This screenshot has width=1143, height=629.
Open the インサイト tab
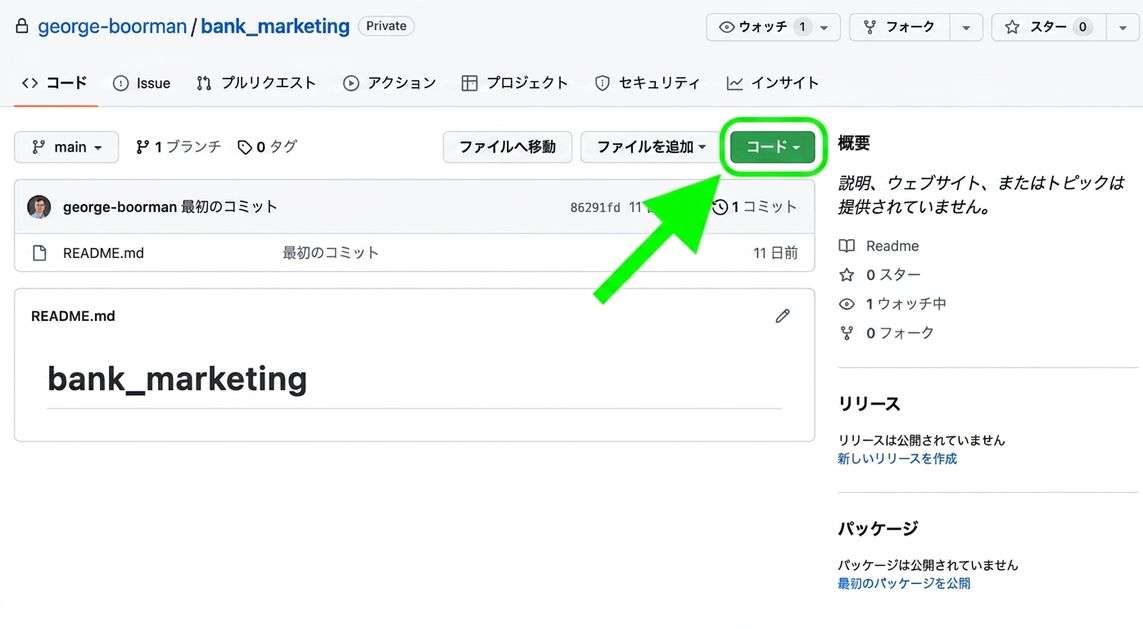[x=773, y=83]
